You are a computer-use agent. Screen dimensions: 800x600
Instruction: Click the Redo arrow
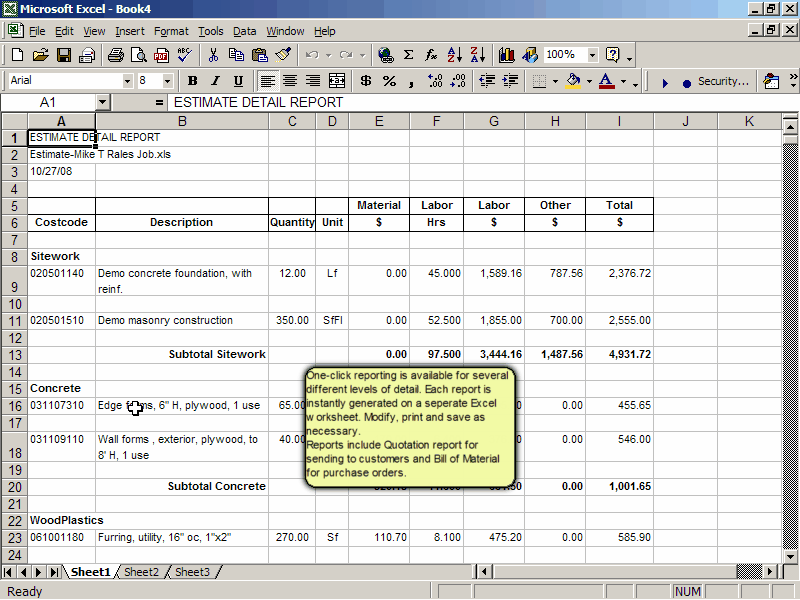point(346,55)
